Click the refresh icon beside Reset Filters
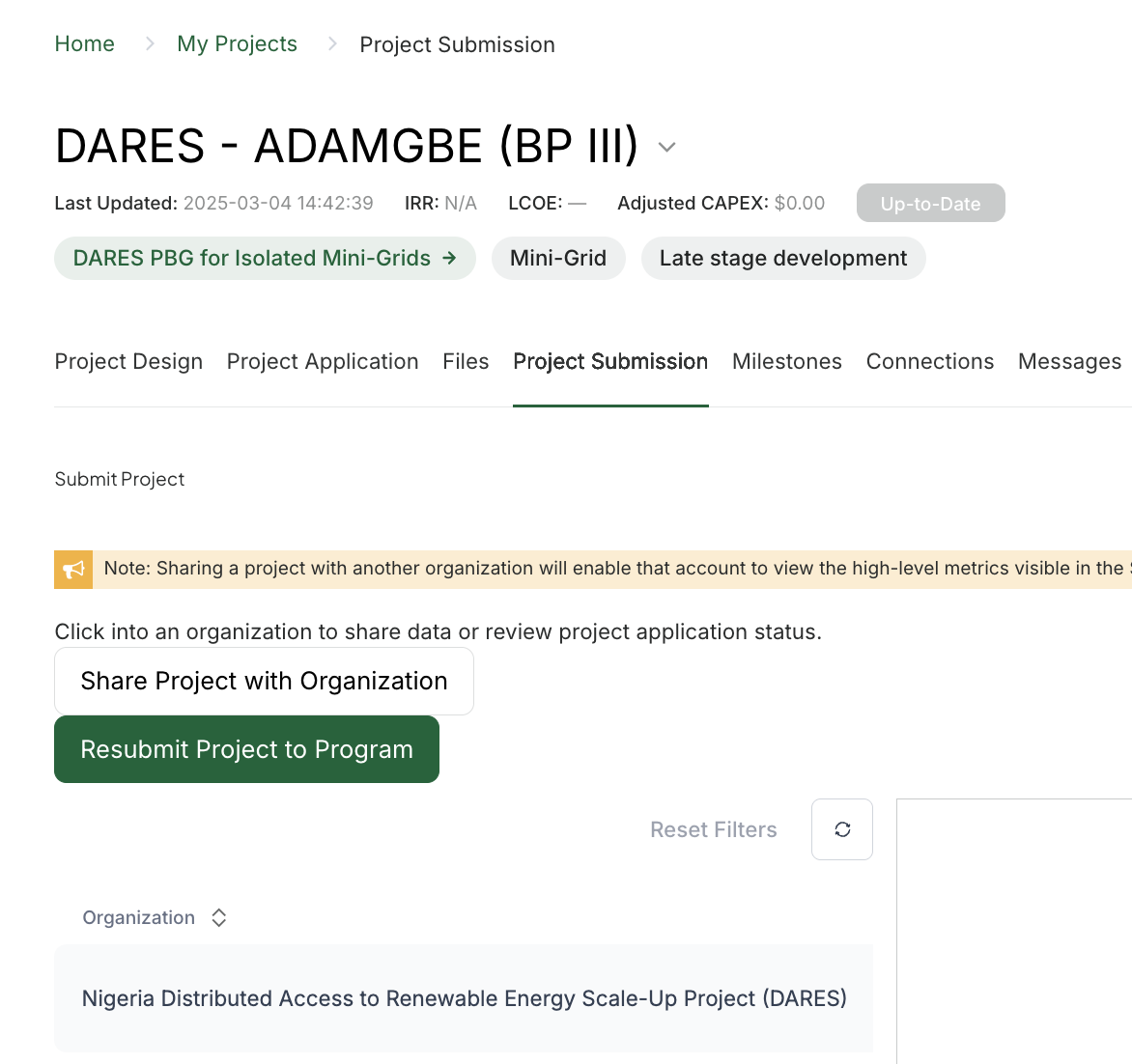The width and height of the screenshot is (1132, 1064). pos(842,829)
